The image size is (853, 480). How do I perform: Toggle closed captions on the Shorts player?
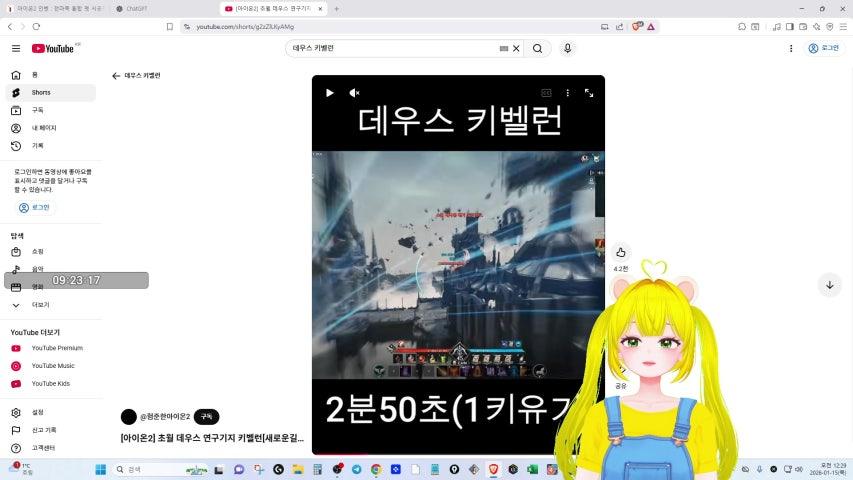[546, 93]
